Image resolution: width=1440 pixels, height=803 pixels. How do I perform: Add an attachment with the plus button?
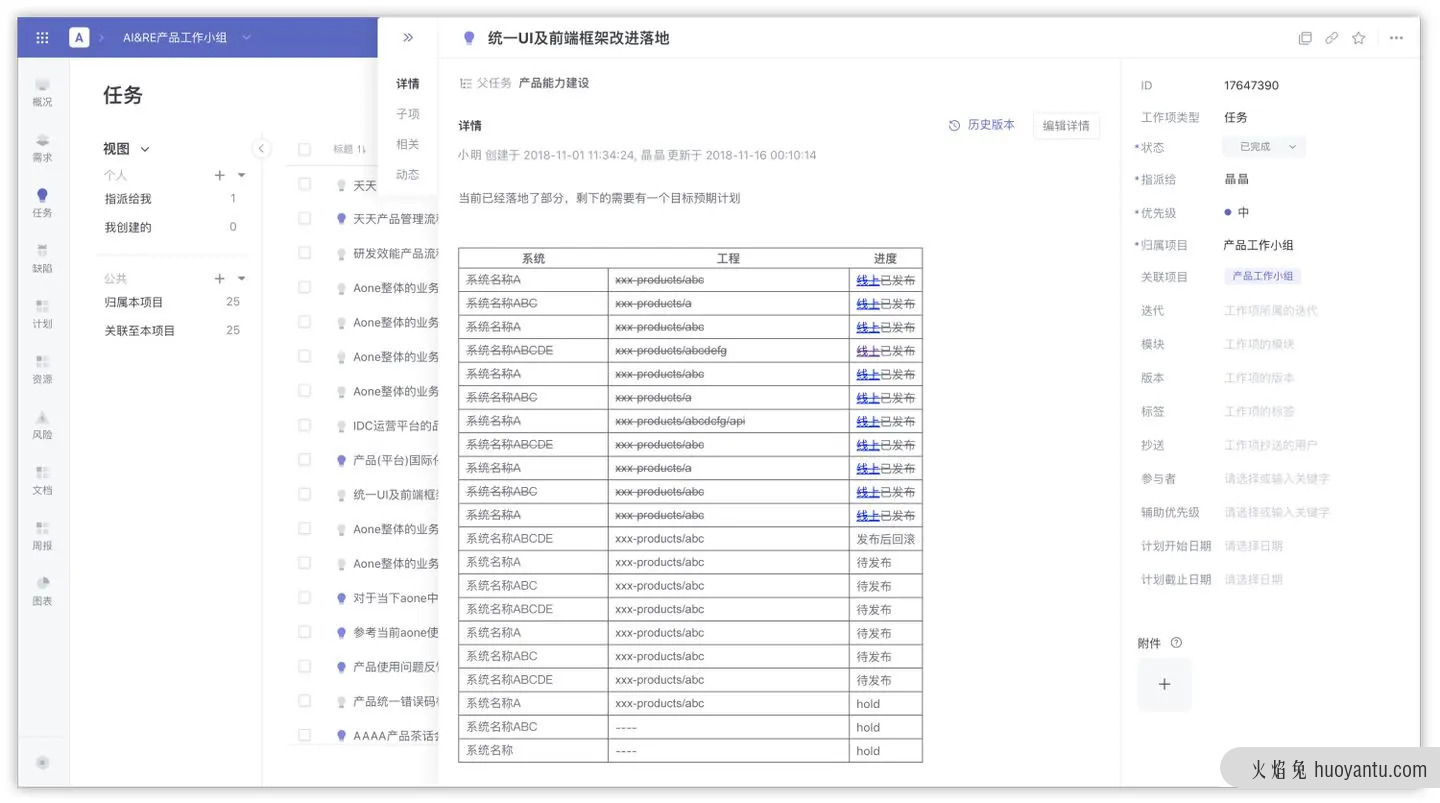(1164, 685)
